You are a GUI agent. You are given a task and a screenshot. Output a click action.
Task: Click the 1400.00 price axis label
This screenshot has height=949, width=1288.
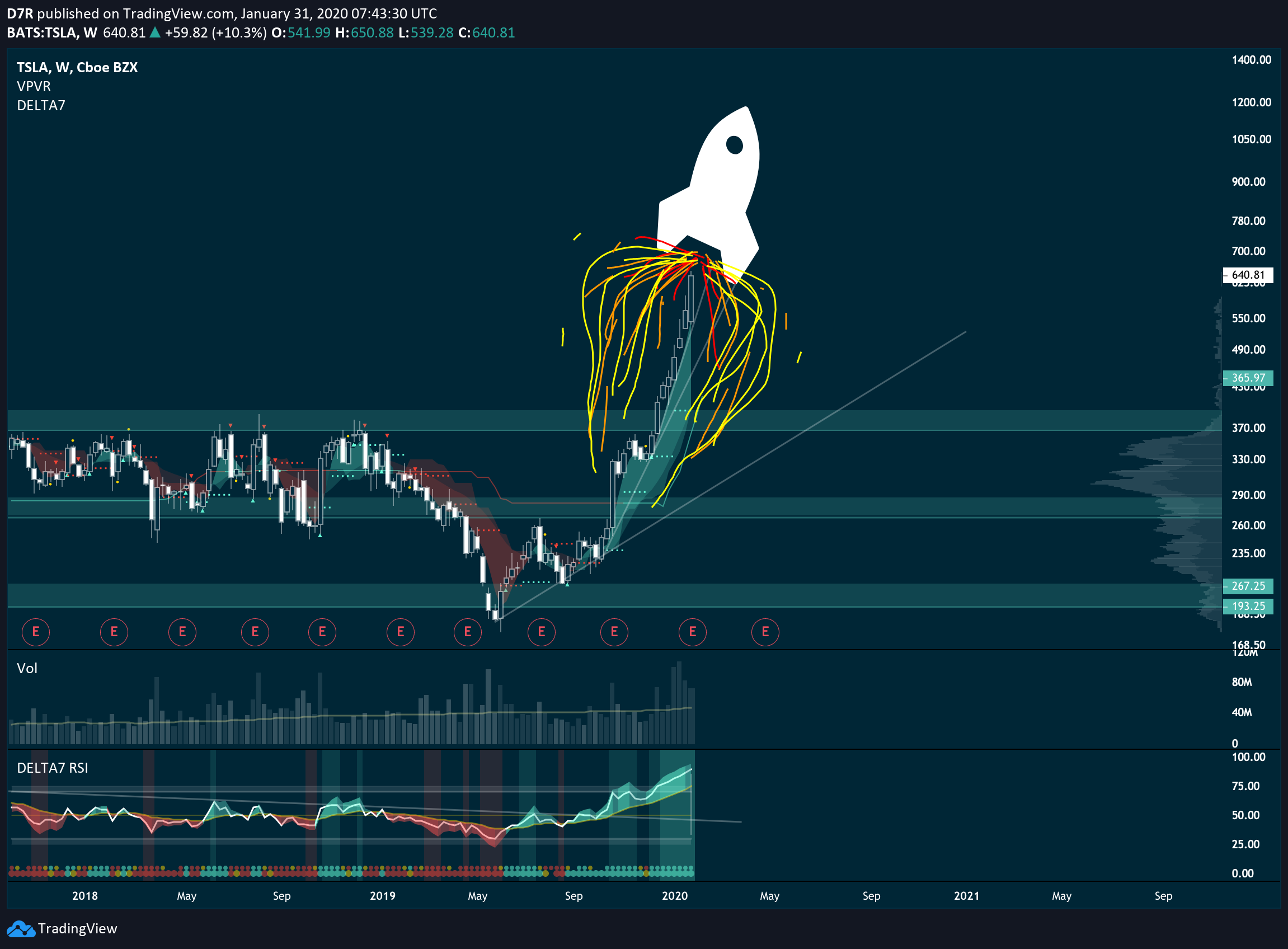point(1251,60)
